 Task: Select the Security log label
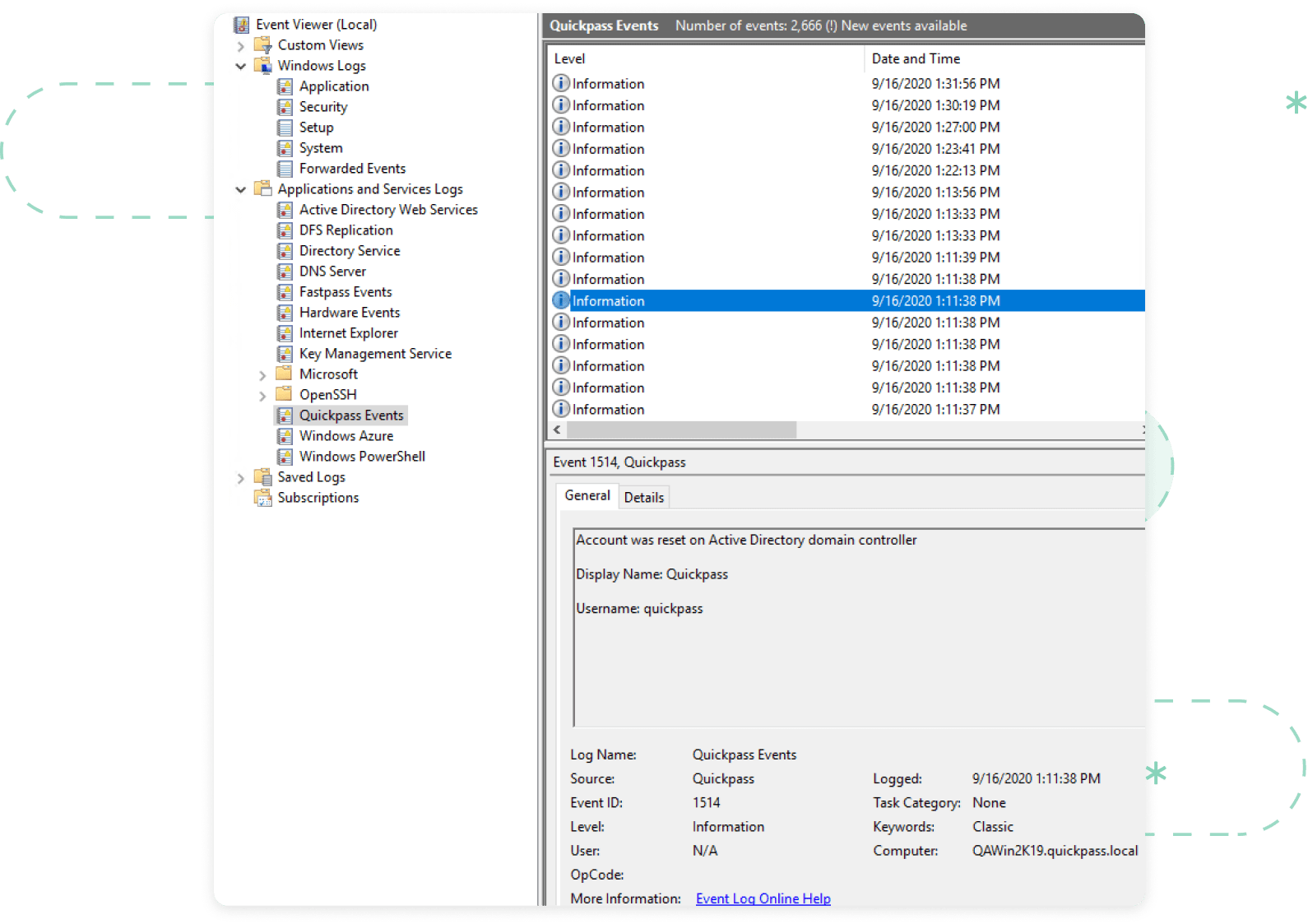coord(323,107)
